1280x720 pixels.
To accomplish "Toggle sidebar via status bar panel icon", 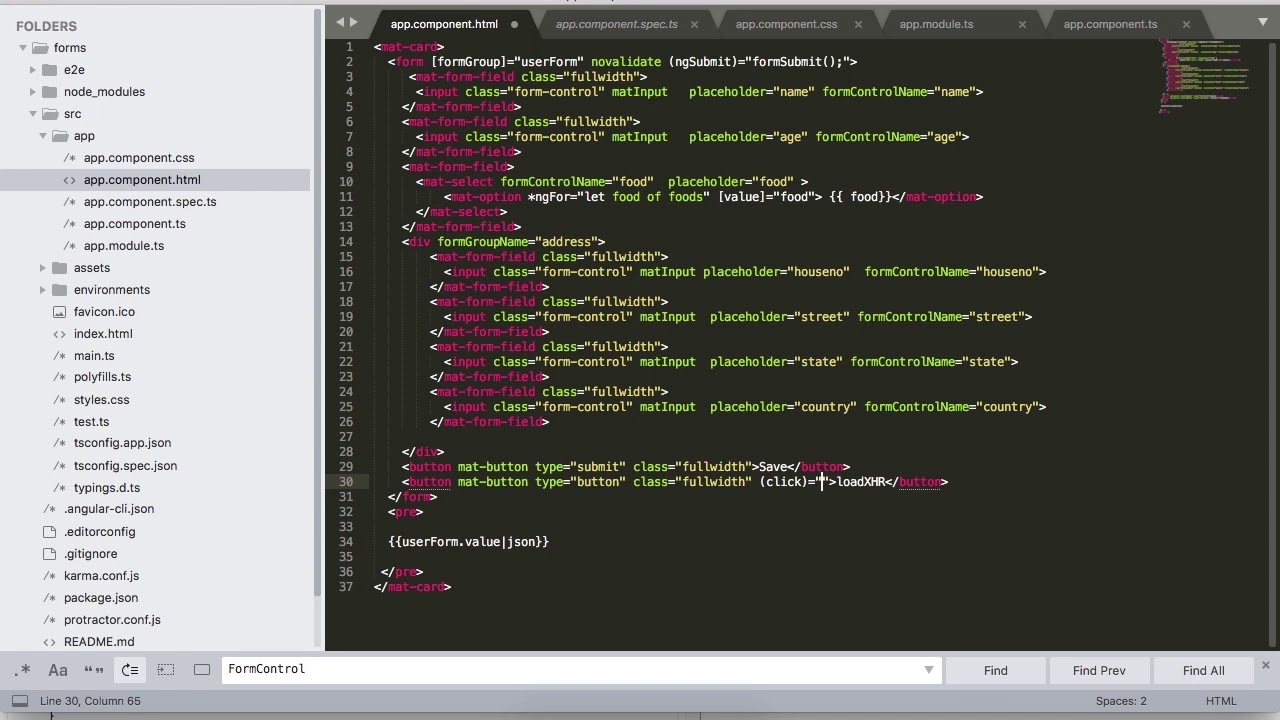I will tap(20, 701).
